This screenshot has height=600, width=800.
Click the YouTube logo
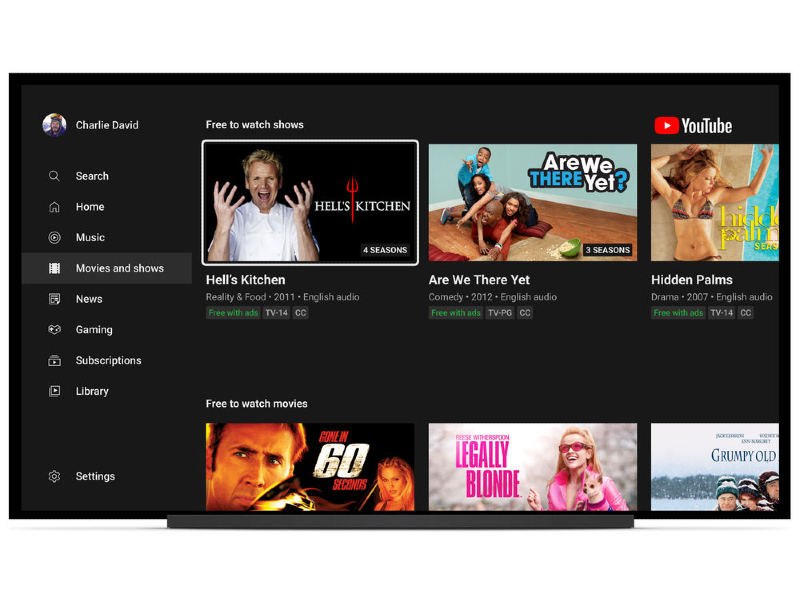pos(693,126)
